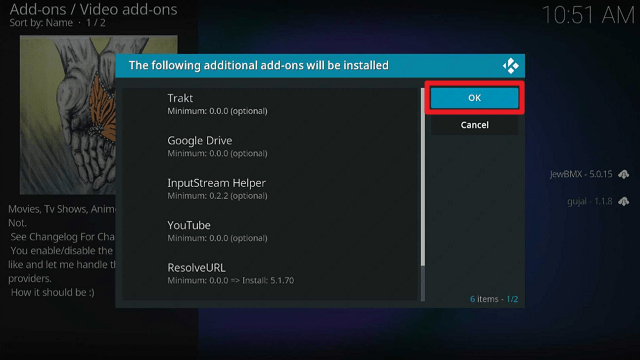
Task: Click the Sort by: Name label
Action: coord(41,23)
